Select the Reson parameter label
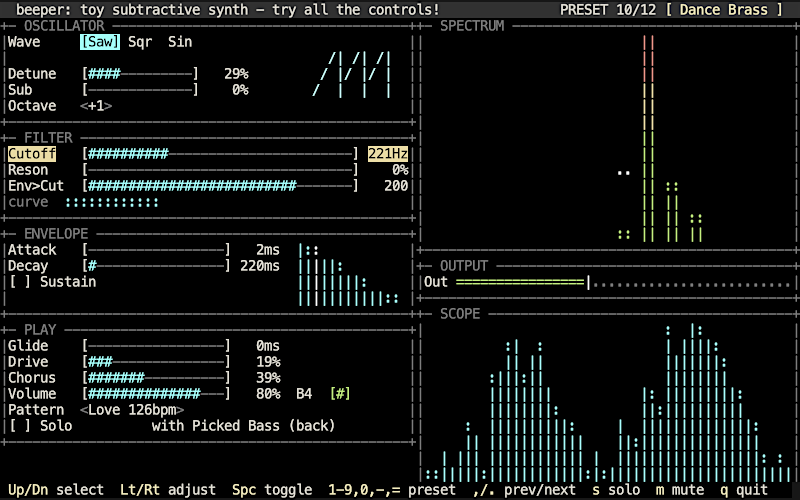The width and height of the screenshot is (800, 500). (28, 170)
